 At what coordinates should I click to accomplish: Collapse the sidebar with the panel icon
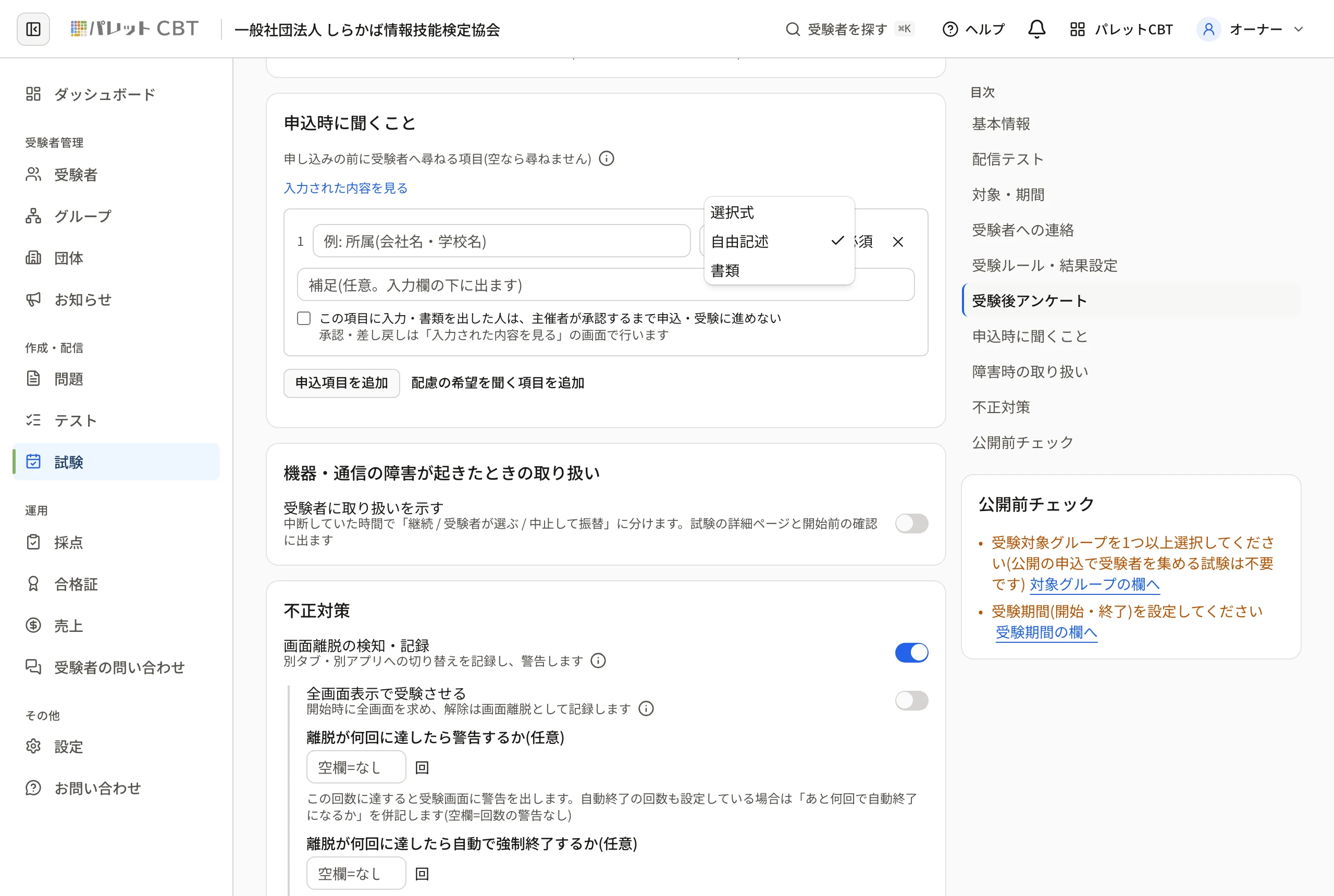[33, 29]
